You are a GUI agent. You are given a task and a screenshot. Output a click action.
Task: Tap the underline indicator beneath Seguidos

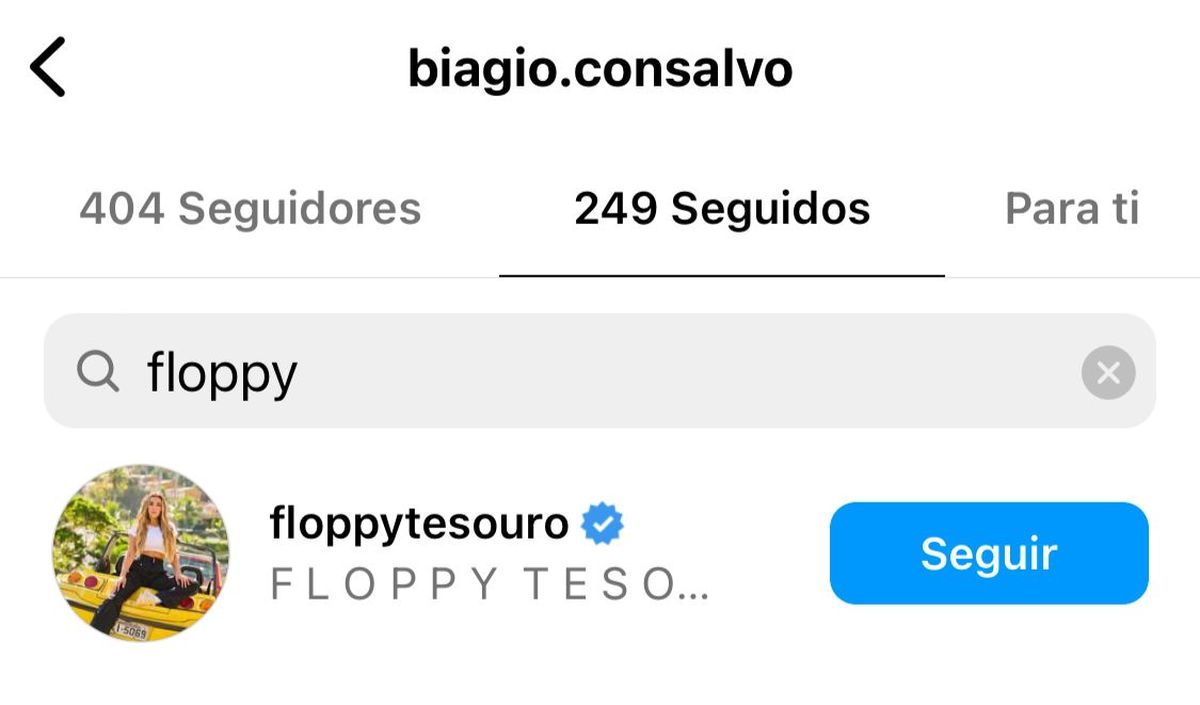click(x=722, y=275)
